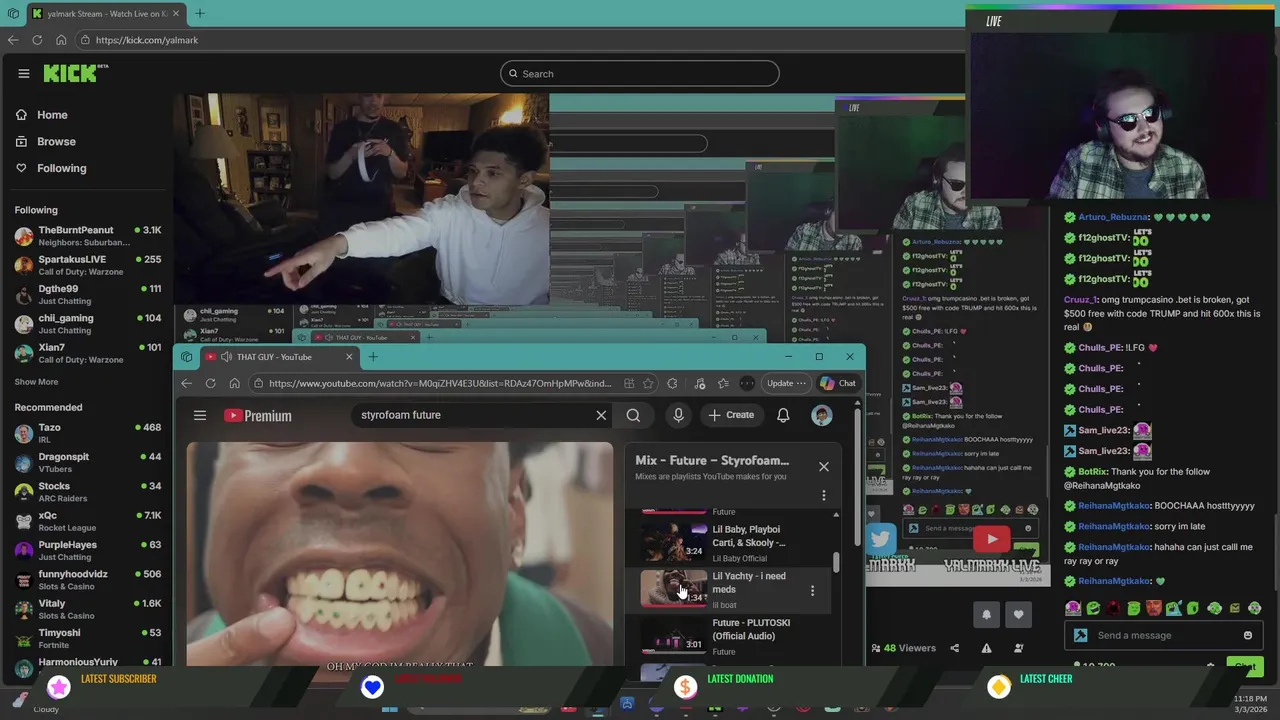Open Dgthe999 channel in Following list
Viewport: 1280px width, 720px height.
pos(87,294)
